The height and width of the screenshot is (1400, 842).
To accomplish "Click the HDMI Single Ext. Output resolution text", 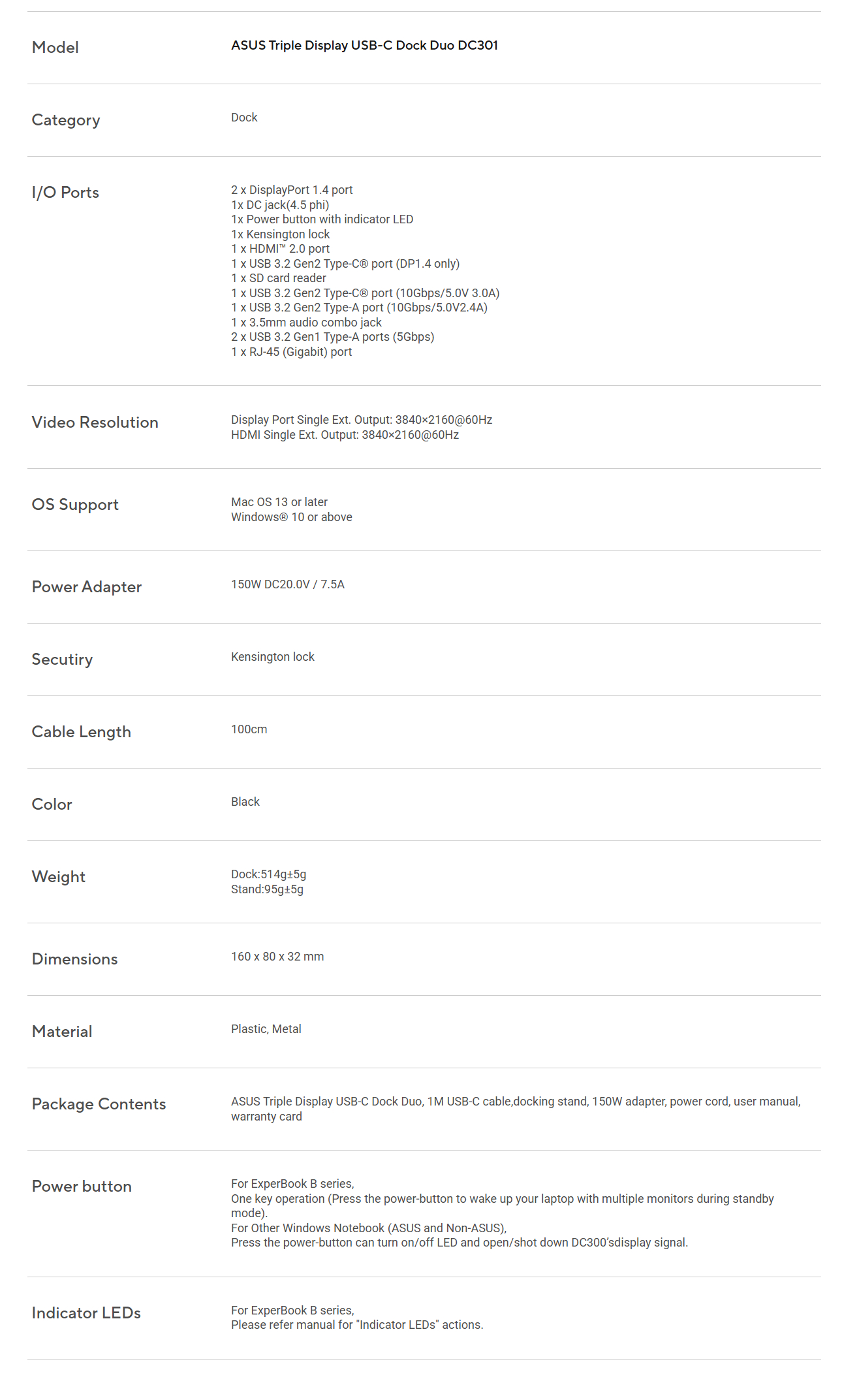I will point(345,435).
